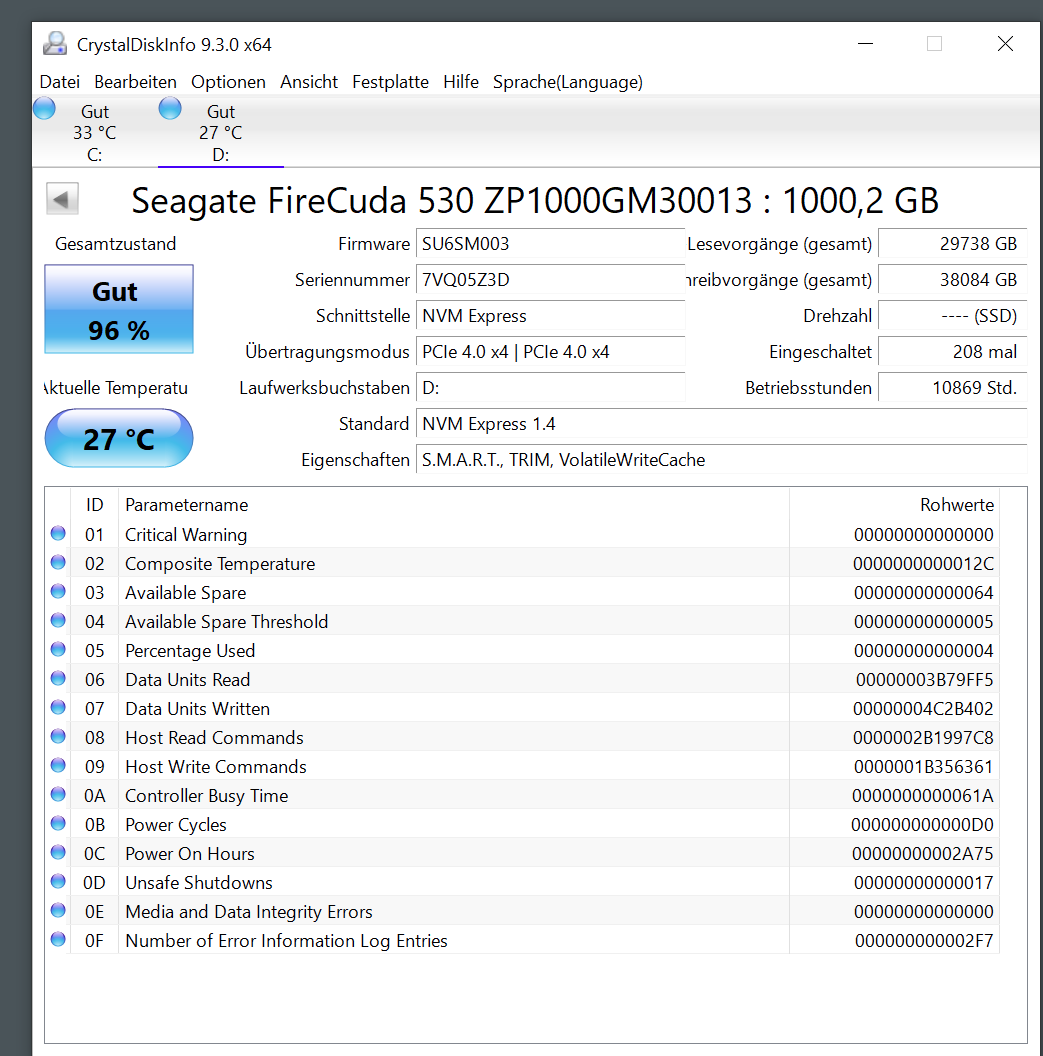Switch to the C: drive tab
This screenshot has width=1043, height=1056.
point(94,133)
